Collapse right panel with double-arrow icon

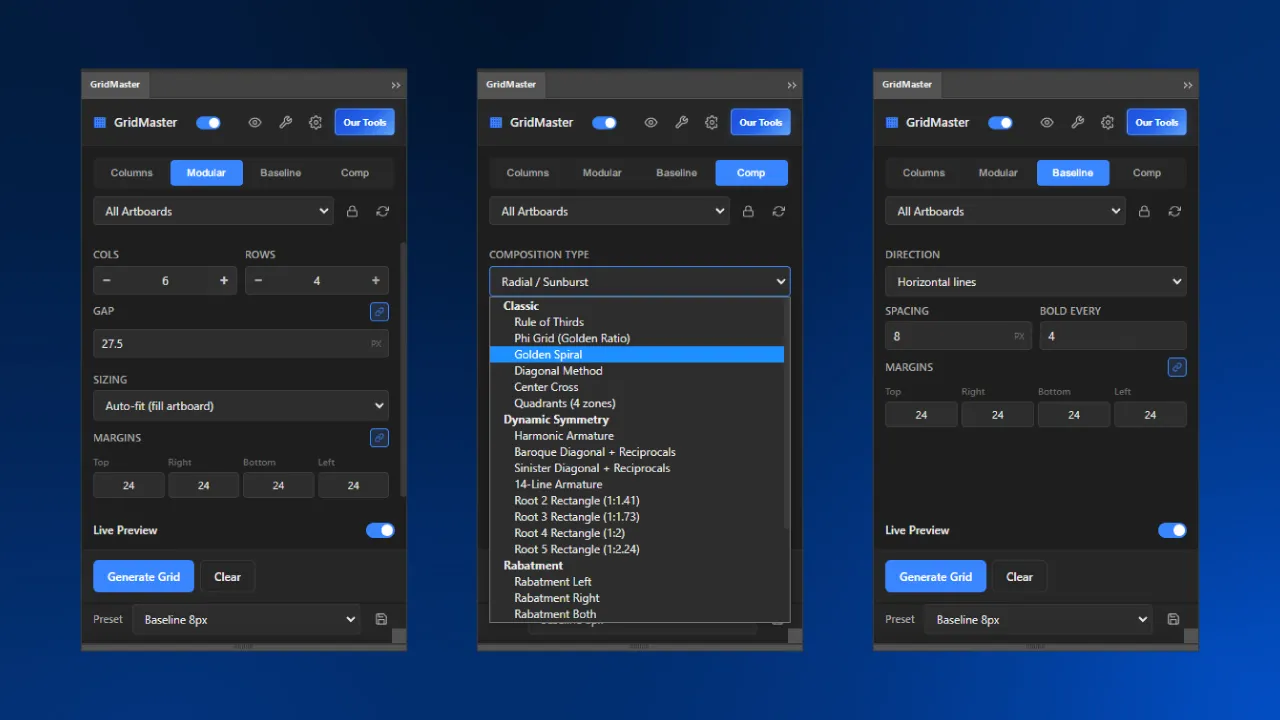coord(1188,85)
